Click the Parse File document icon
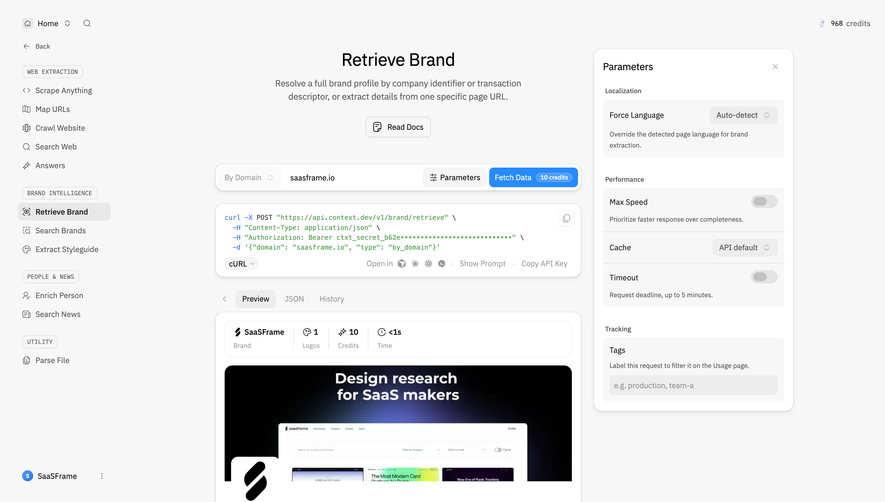Viewport: 885px width, 502px height. (27, 360)
